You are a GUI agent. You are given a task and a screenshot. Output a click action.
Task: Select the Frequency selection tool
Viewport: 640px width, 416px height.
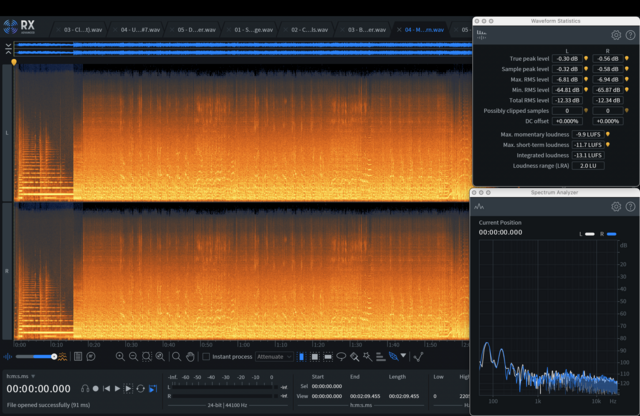click(x=328, y=357)
